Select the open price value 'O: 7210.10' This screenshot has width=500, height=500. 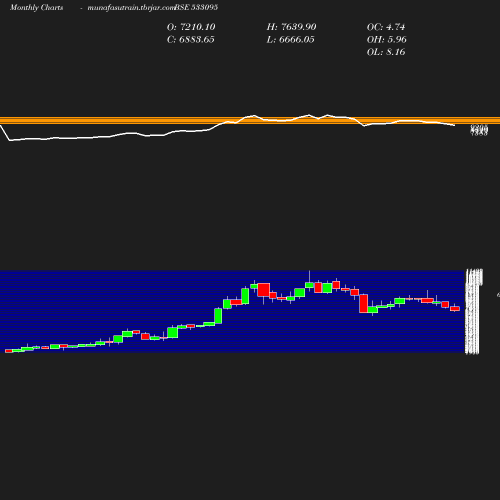pos(191,27)
